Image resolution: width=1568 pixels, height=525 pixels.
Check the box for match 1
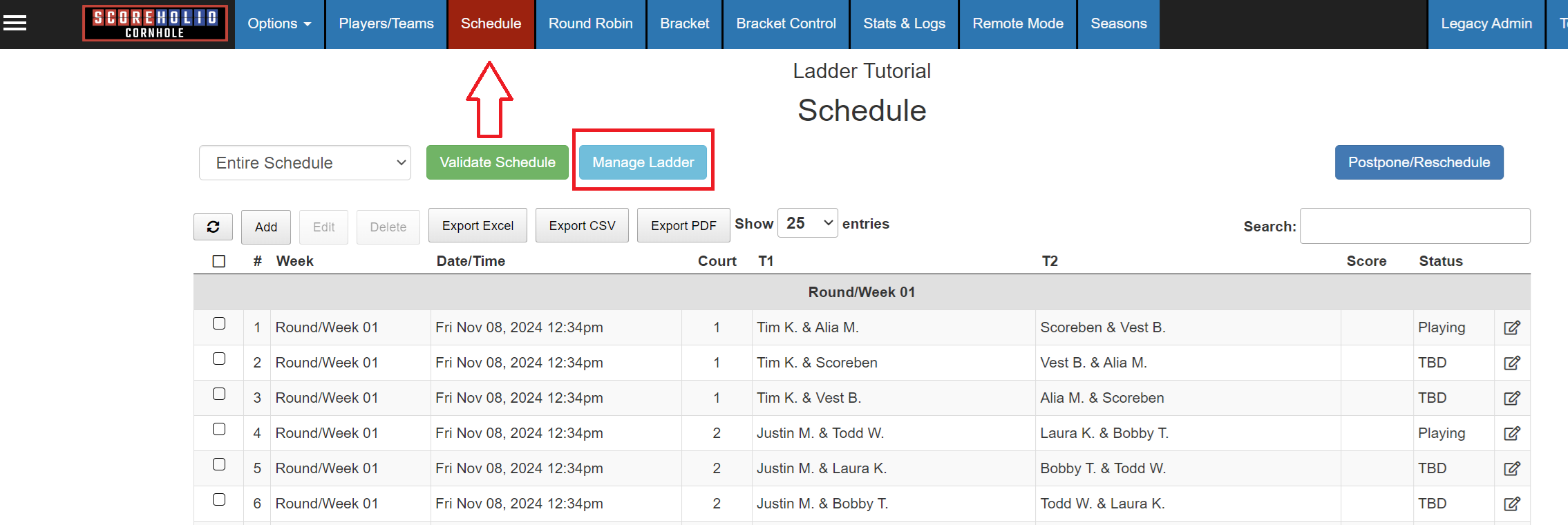click(x=219, y=323)
